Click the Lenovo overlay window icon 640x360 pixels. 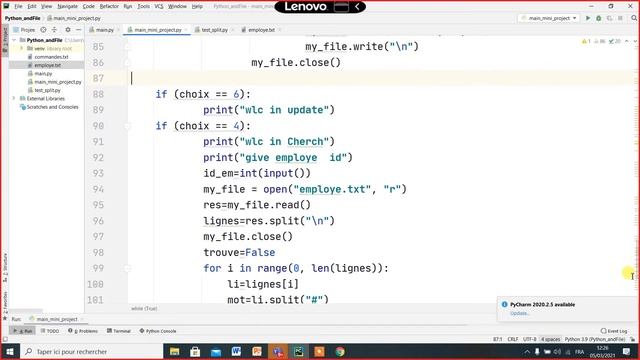pyautogui.click(x=341, y=7)
